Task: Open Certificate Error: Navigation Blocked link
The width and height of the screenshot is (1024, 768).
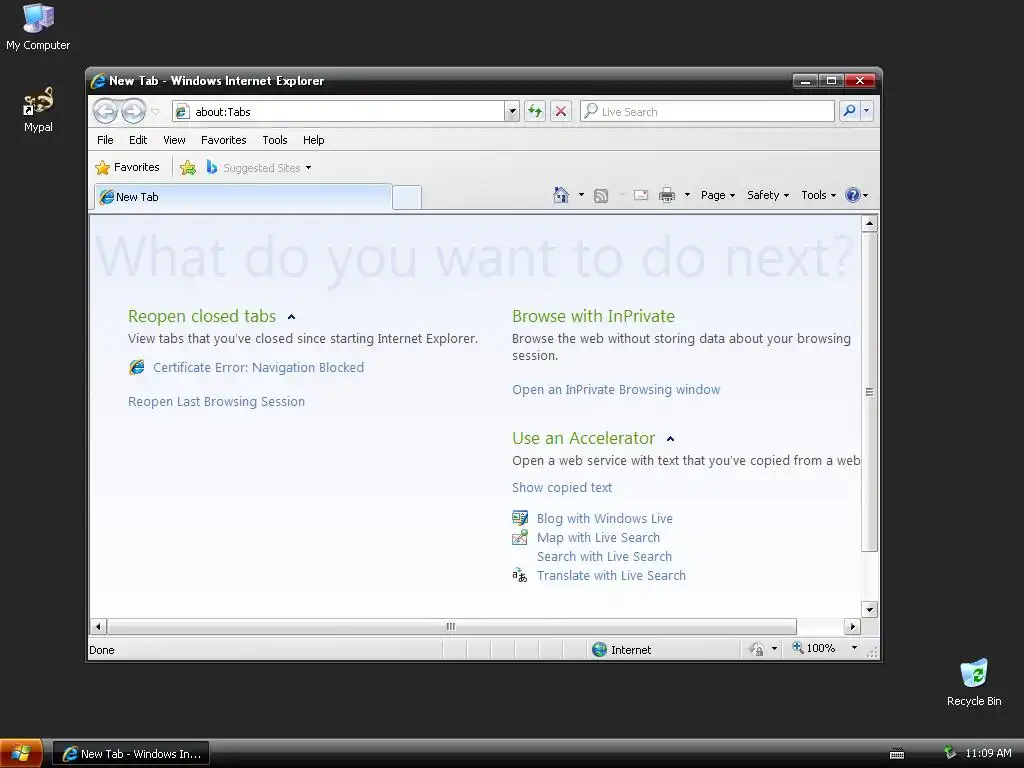Action: tap(258, 367)
